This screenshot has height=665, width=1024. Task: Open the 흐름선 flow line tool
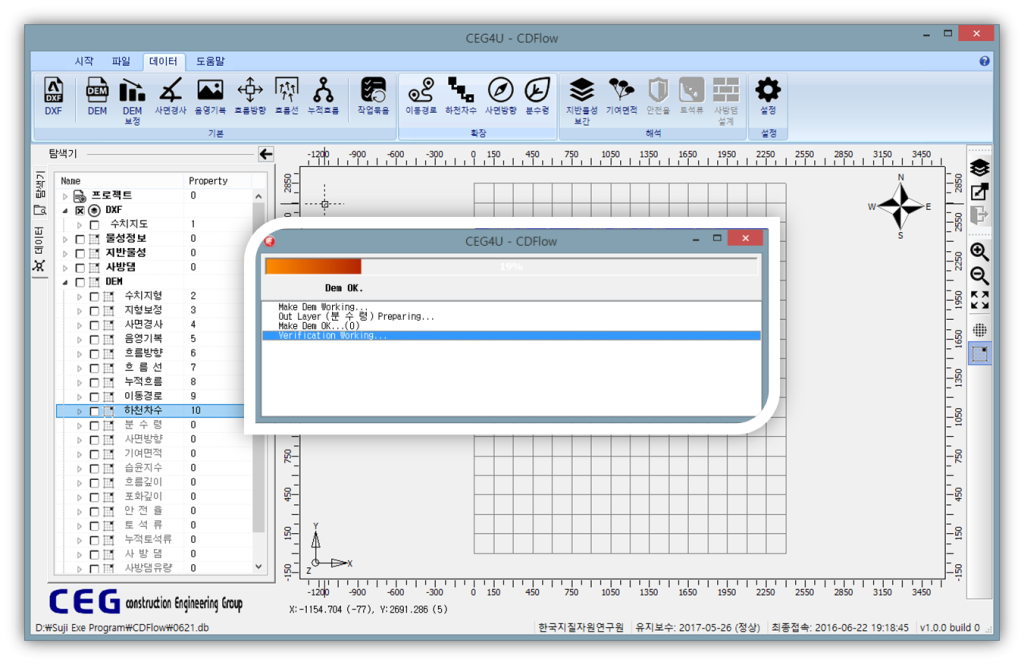click(x=287, y=96)
